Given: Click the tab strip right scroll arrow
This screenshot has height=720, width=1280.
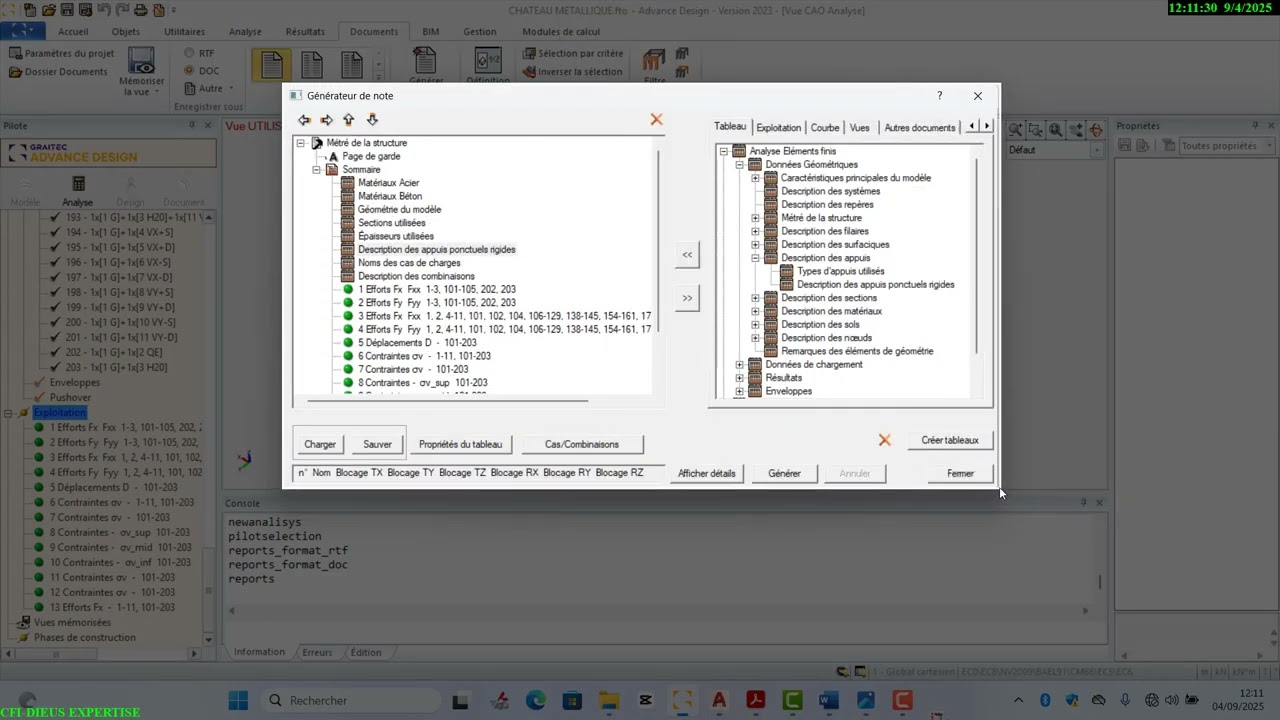Looking at the screenshot, I should point(987,126).
